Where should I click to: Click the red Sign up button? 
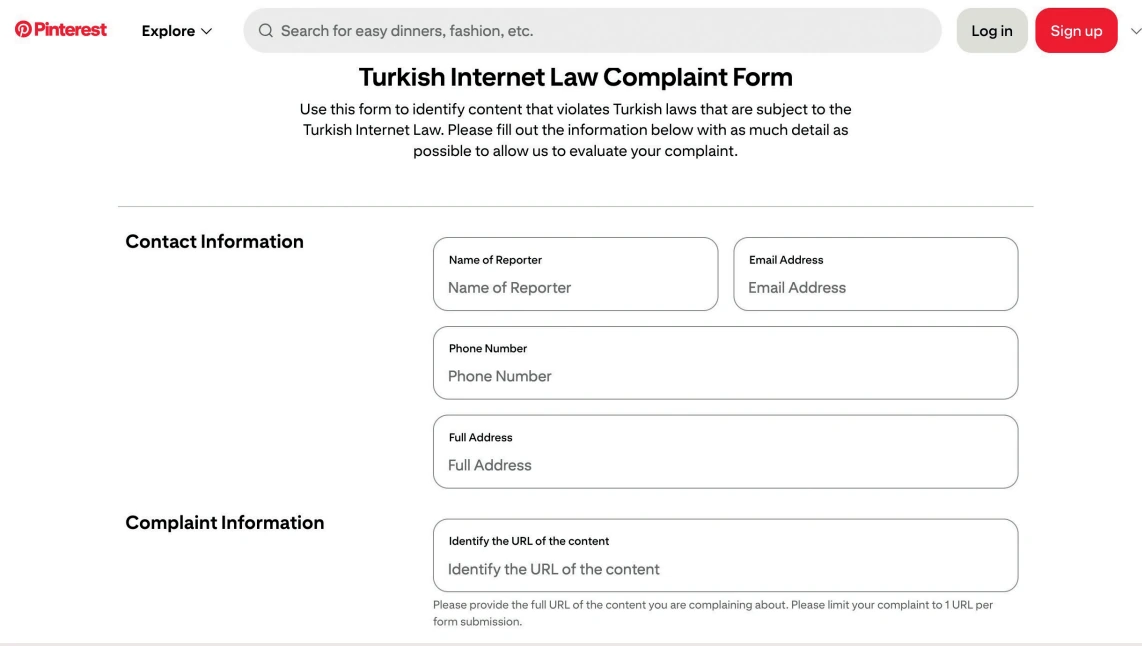[1076, 31]
